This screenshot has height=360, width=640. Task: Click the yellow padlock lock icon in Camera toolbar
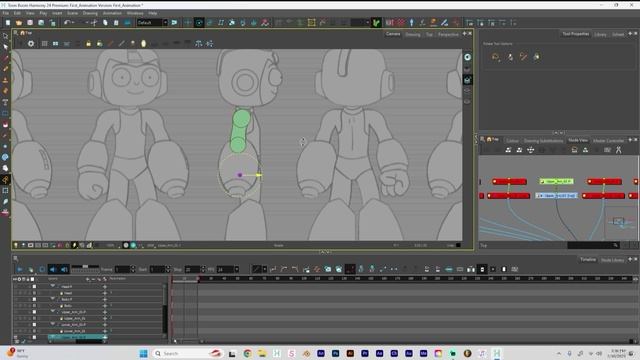(x=89, y=44)
